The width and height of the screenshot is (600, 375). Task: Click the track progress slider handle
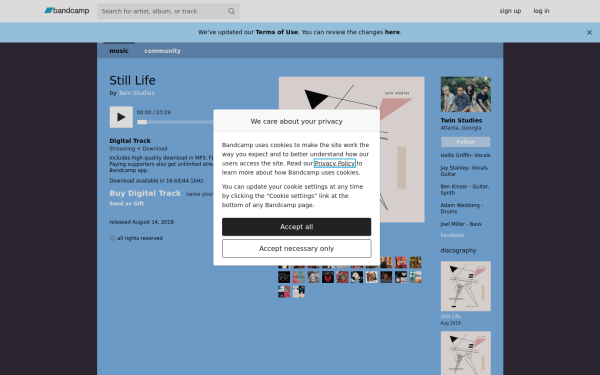tap(142, 122)
